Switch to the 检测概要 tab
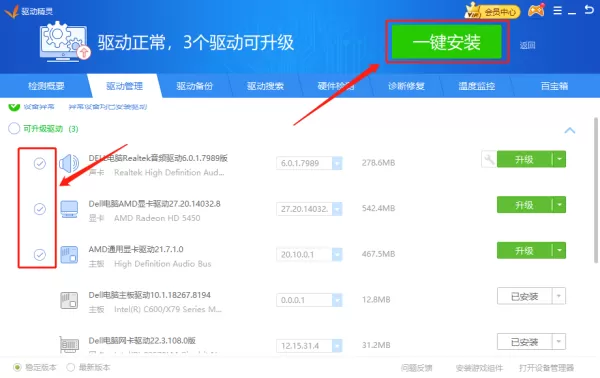This screenshot has height=378, width=600. click(x=46, y=86)
